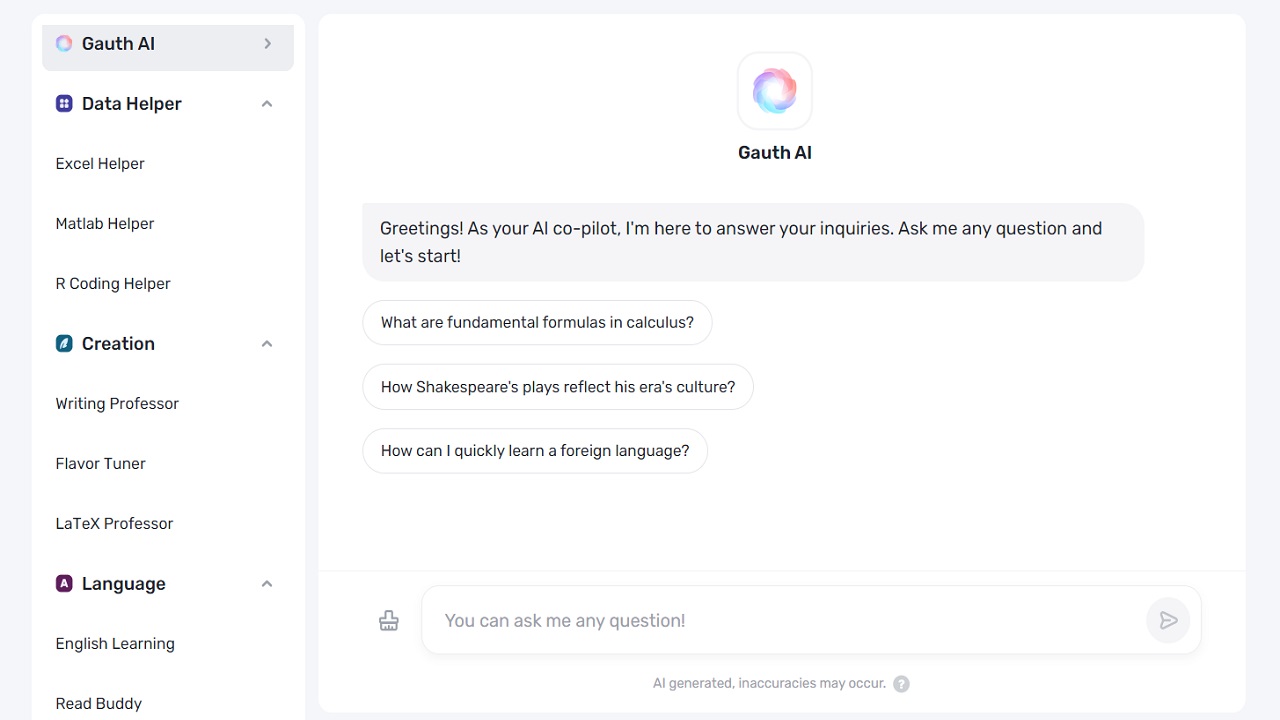Ask about fundamental calculus formulas suggestion
Viewport: 1280px width, 720px height.
tap(537, 323)
